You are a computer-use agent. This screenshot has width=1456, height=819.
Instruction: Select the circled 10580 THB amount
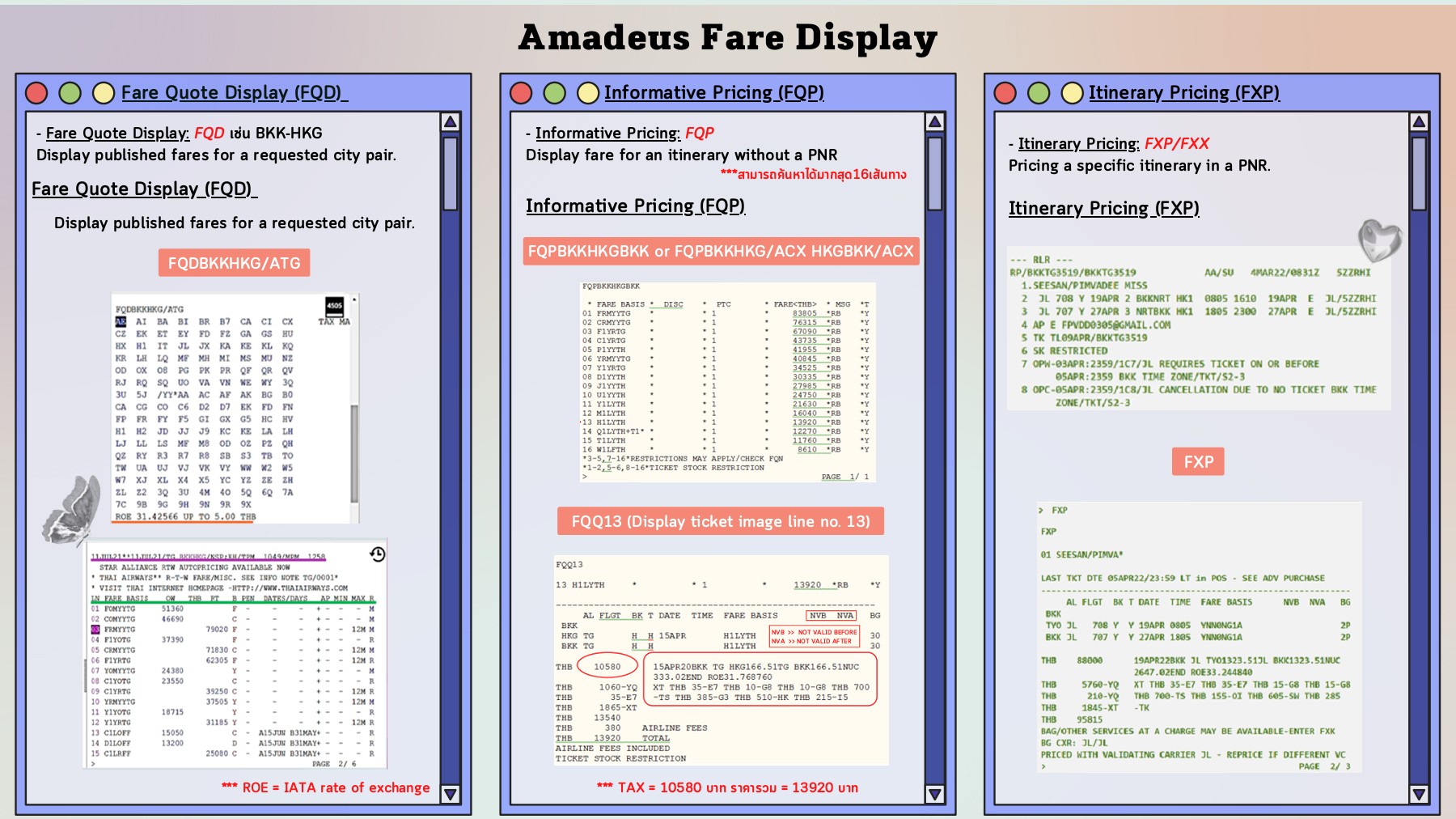[606, 664]
